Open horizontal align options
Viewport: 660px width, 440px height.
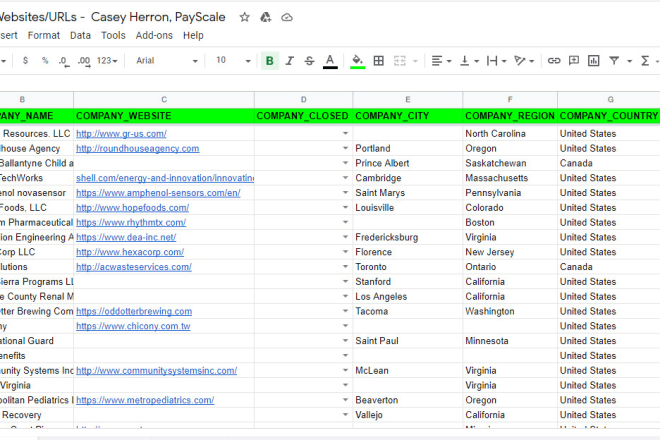441,61
